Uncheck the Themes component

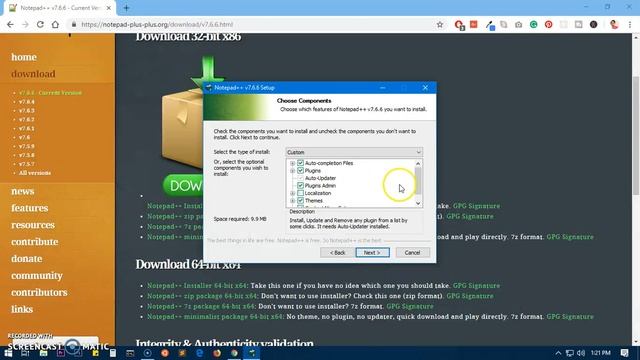[x=300, y=200]
